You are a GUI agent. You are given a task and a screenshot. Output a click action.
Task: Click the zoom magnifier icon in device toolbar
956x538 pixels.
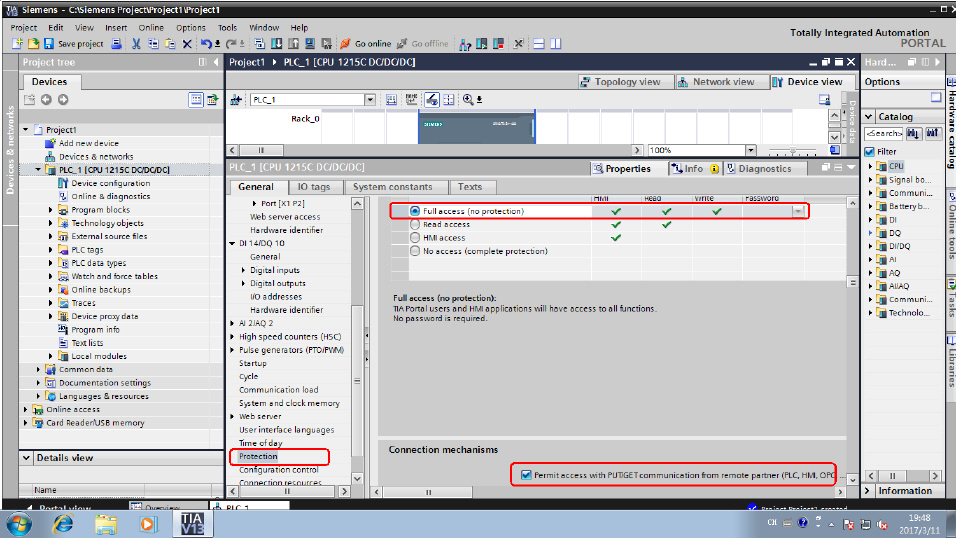coord(468,99)
